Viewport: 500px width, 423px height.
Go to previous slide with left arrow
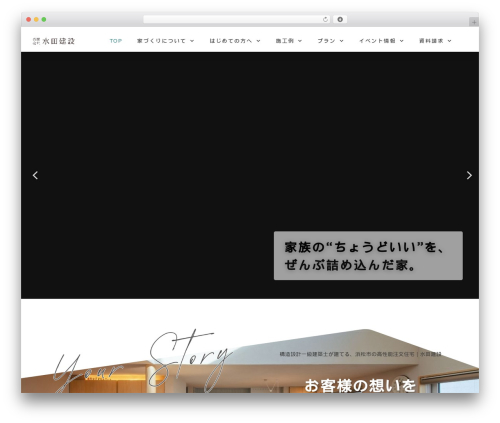pyautogui.click(x=35, y=175)
